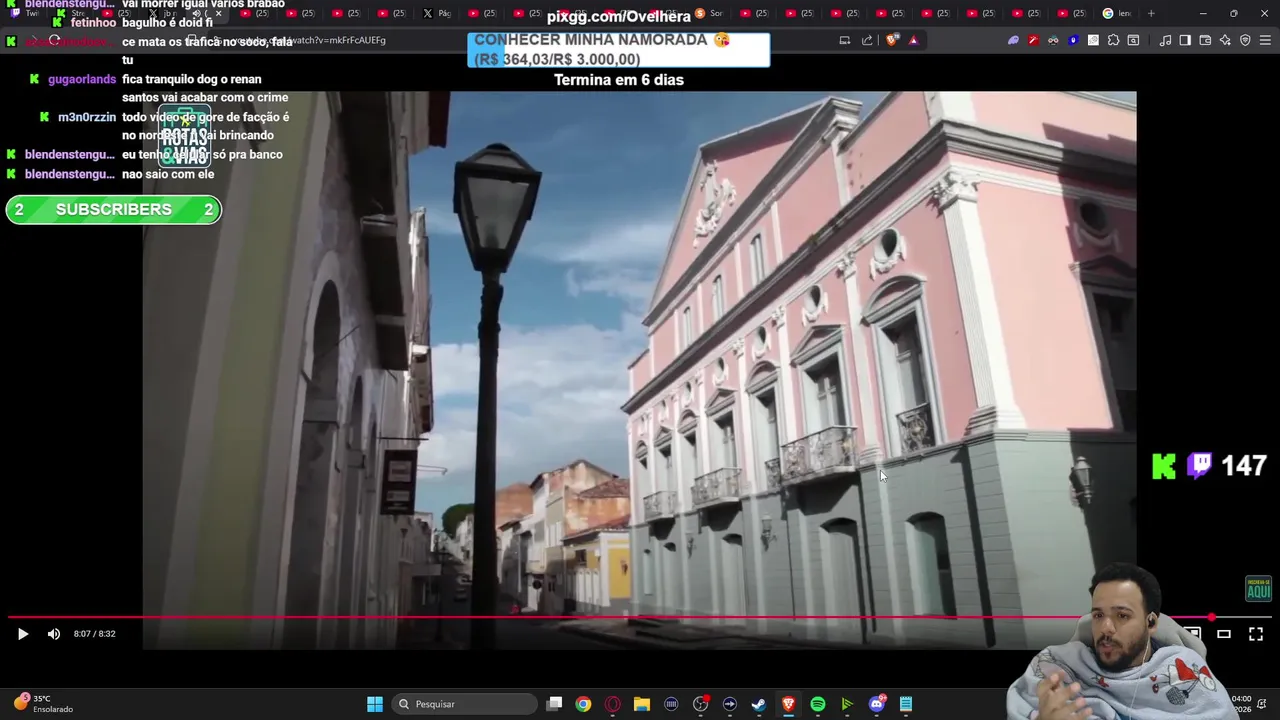Screen dimensions: 1280x720
Task: Click chat username gugaorlands
Action: 82,79
